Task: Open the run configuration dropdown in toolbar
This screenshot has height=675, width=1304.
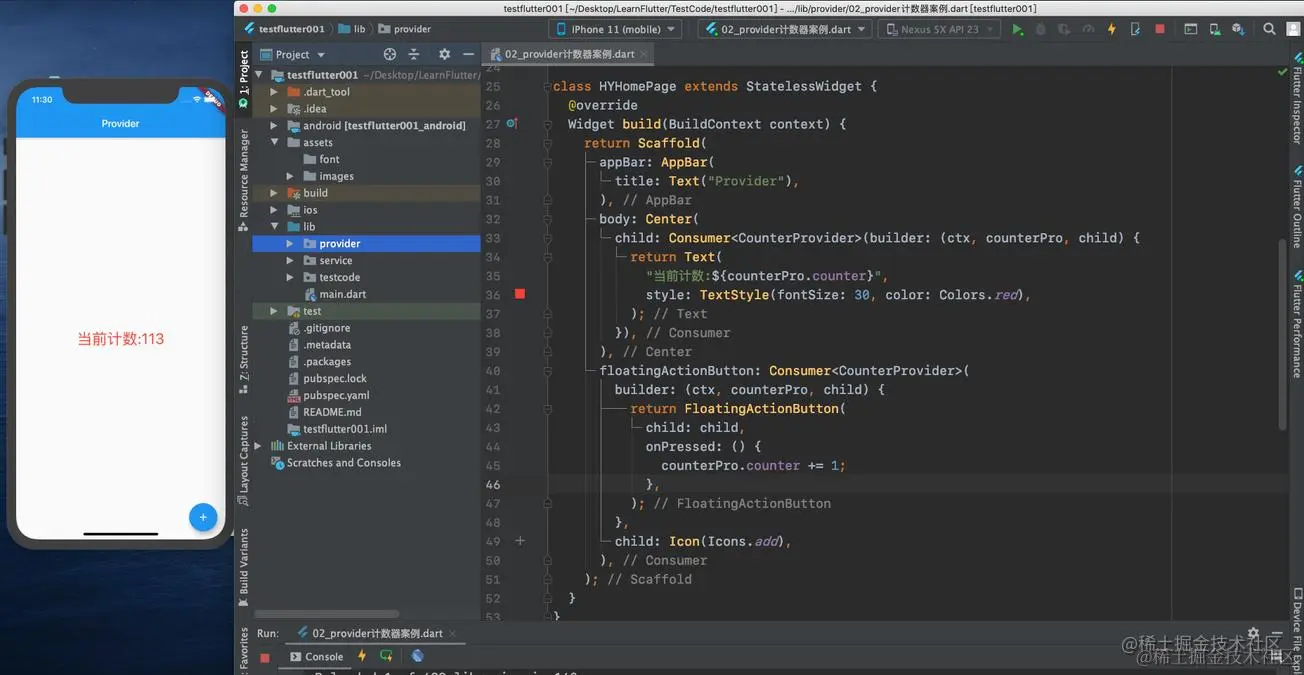Action: [785, 29]
